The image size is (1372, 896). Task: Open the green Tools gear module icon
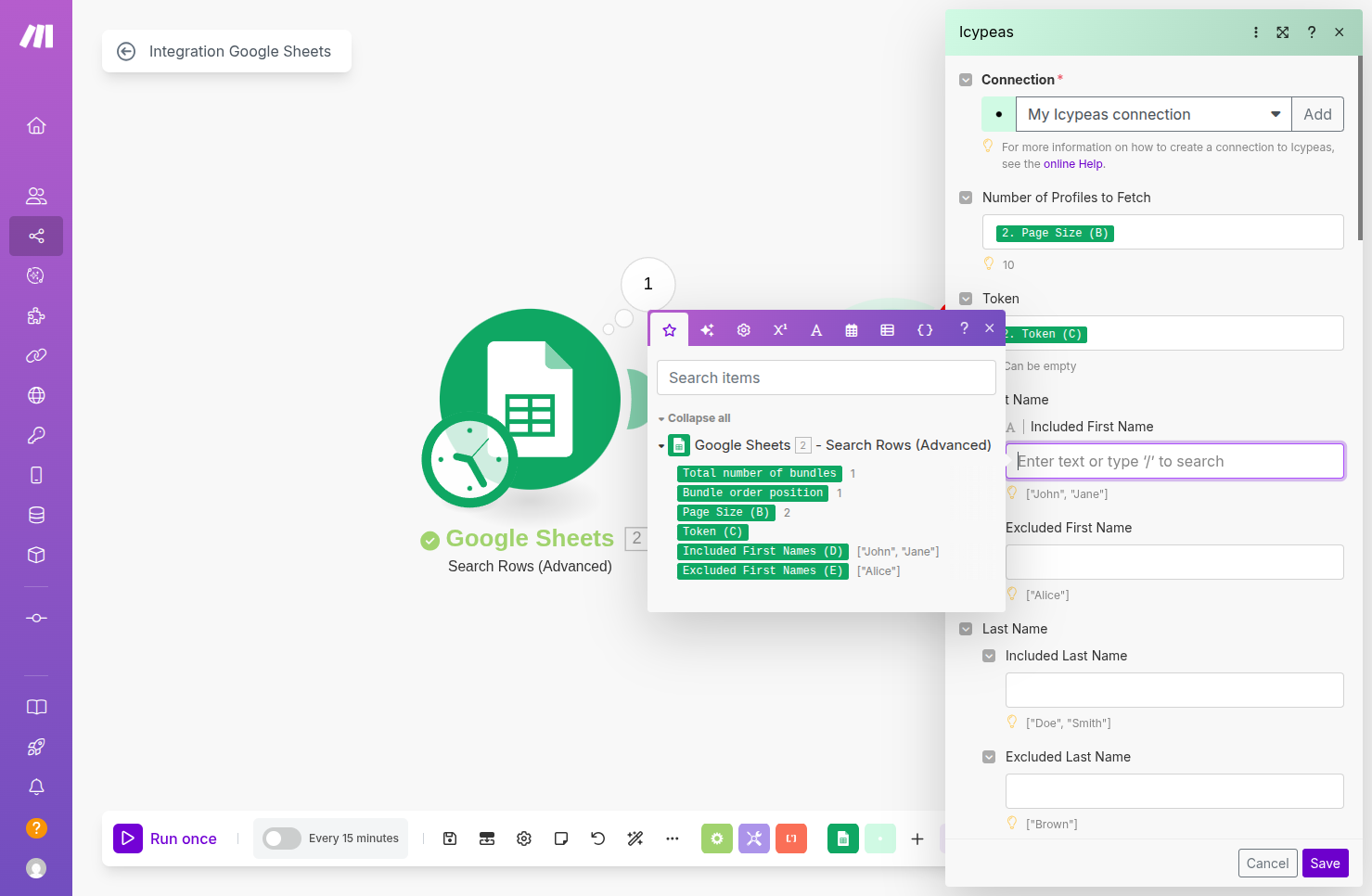point(717,838)
